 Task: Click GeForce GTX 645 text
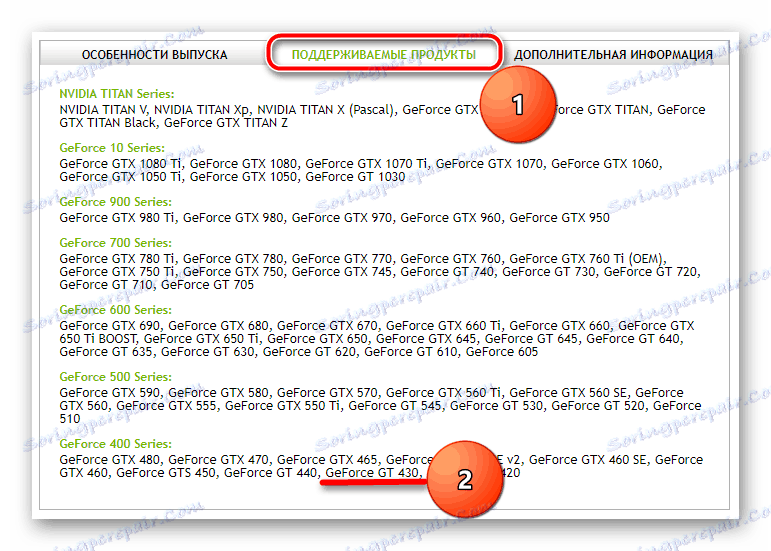[x=425, y=339]
